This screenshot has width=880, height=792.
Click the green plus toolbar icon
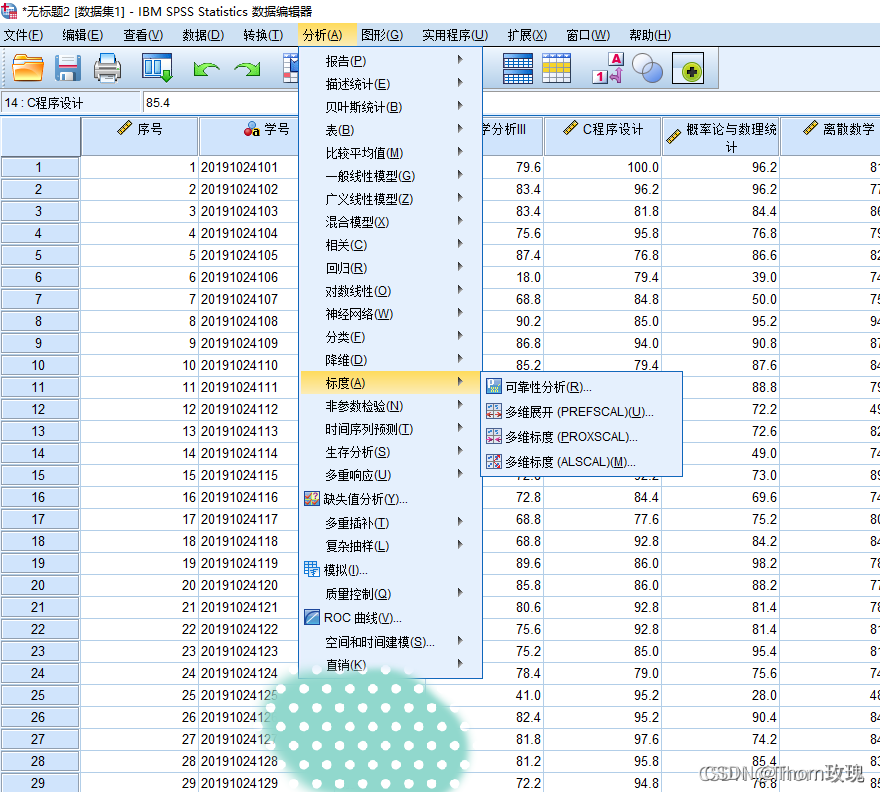[x=688, y=69]
